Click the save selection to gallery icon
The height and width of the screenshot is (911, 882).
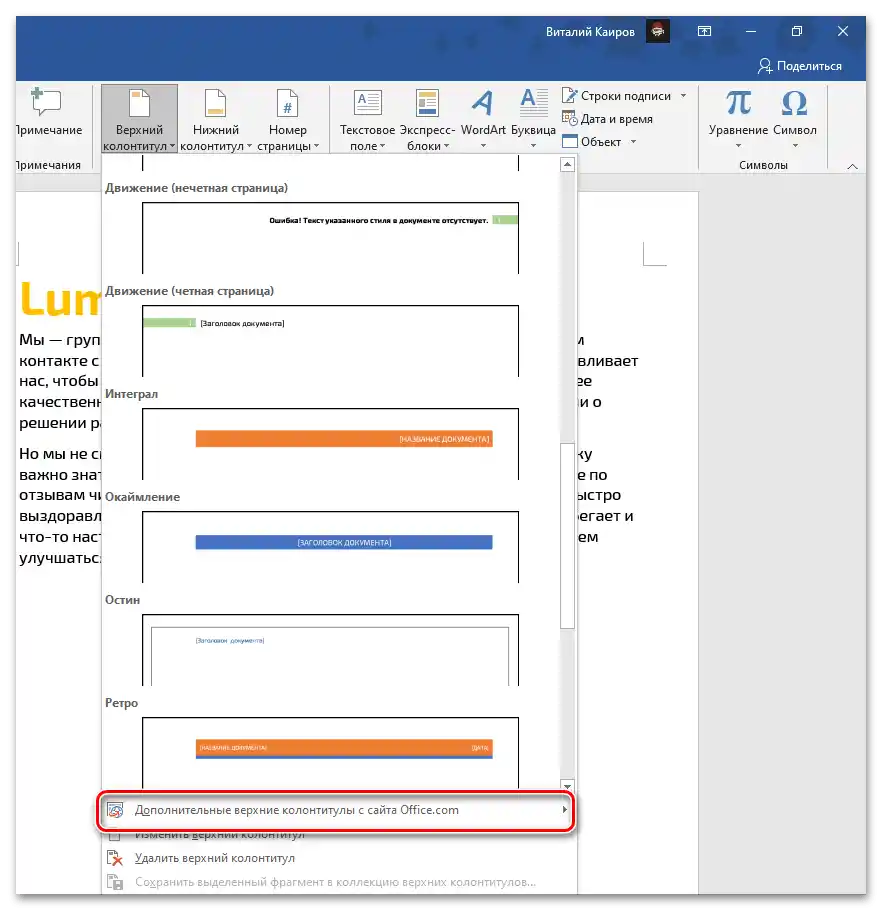[115, 882]
